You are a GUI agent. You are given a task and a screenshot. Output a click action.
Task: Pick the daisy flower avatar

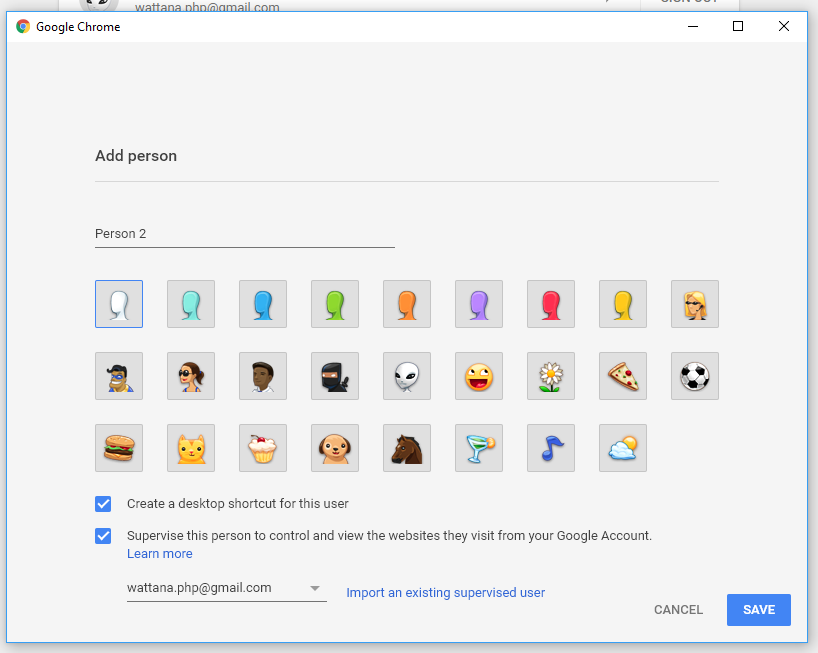point(551,376)
